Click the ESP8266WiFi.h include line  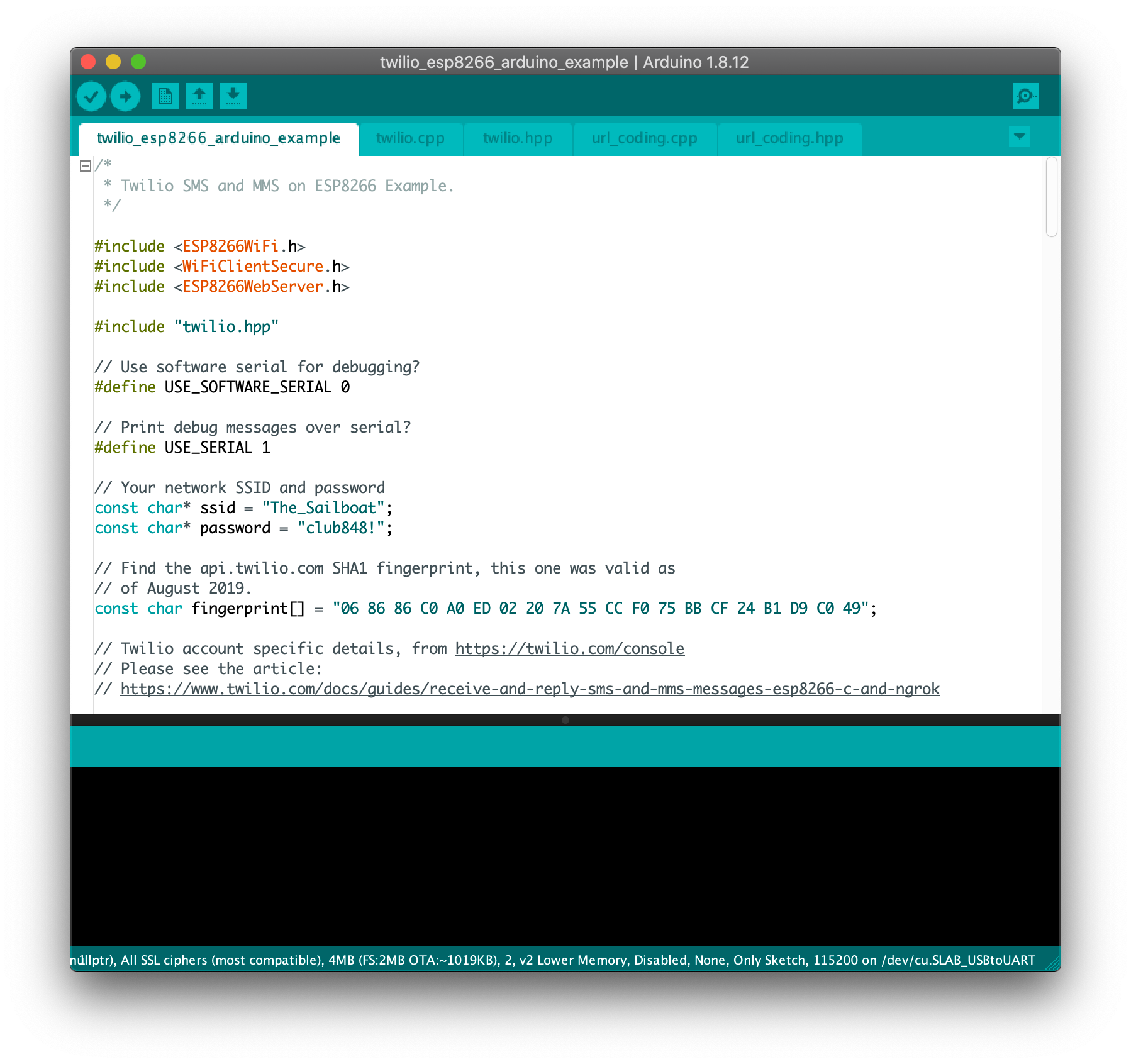coord(200,246)
